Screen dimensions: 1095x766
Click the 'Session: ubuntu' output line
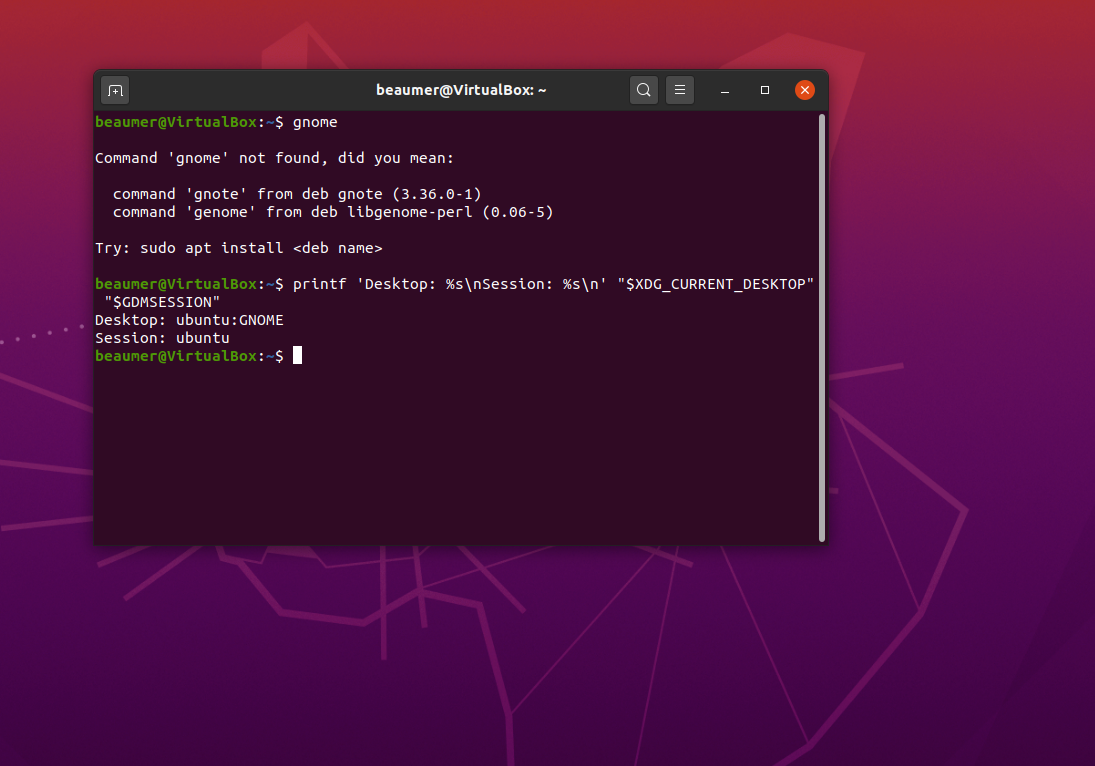click(x=162, y=338)
